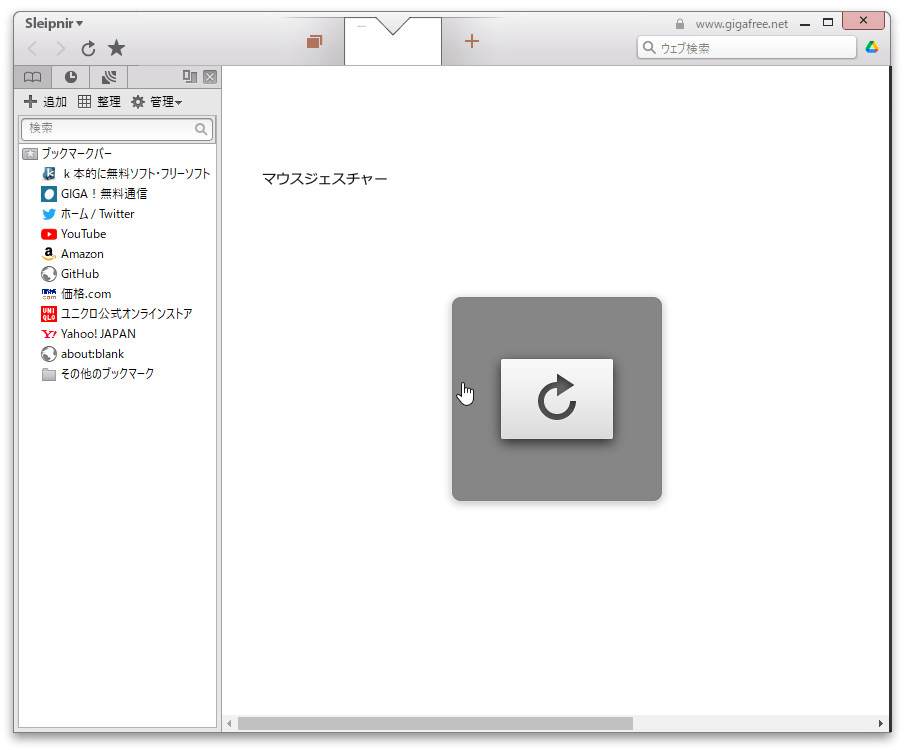Open the Amazon bookmark

click(x=73, y=254)
